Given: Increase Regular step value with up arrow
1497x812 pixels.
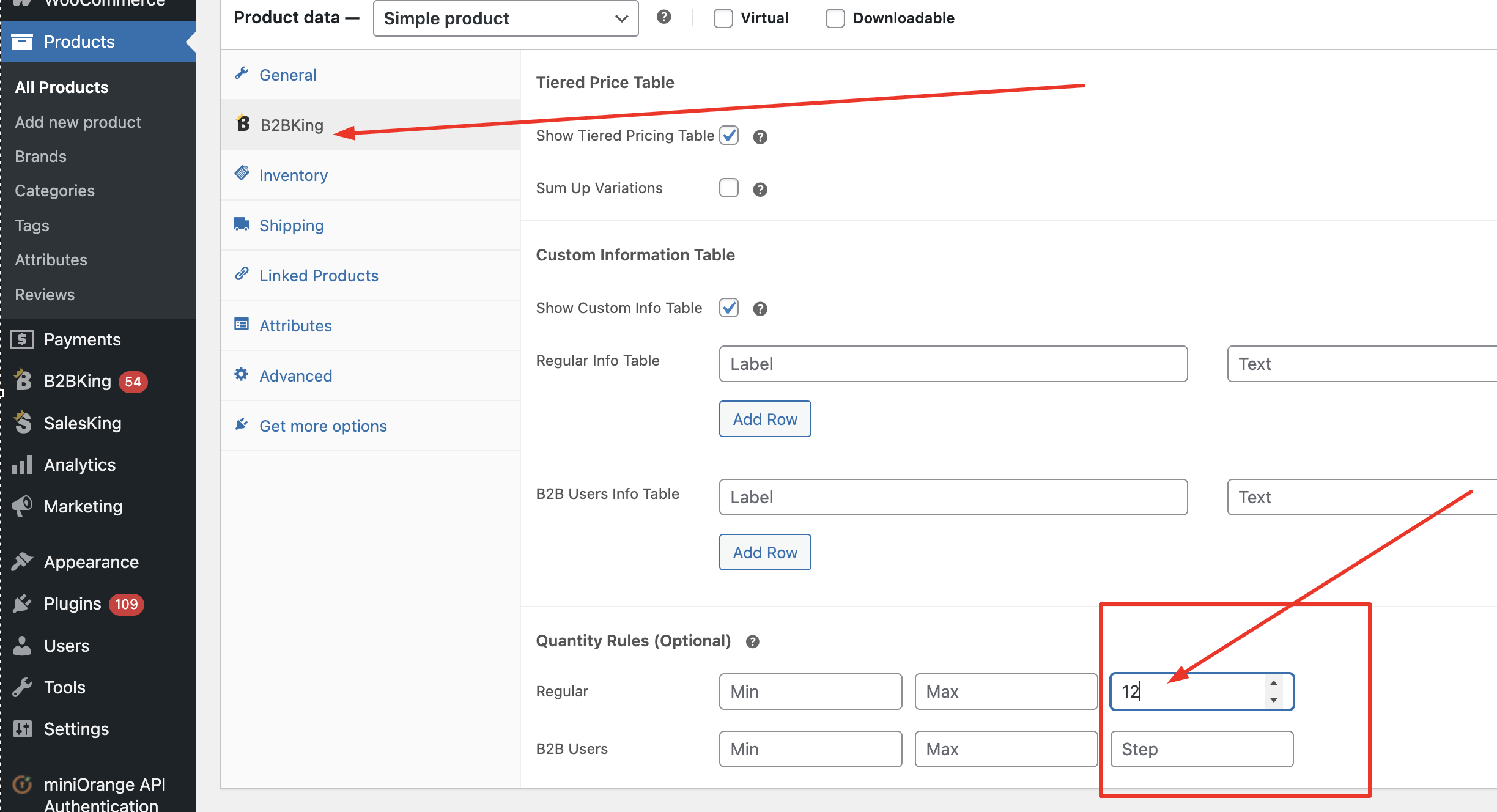Looking at the screenshot, I should pyautogui.click(x=1274, y=684).
